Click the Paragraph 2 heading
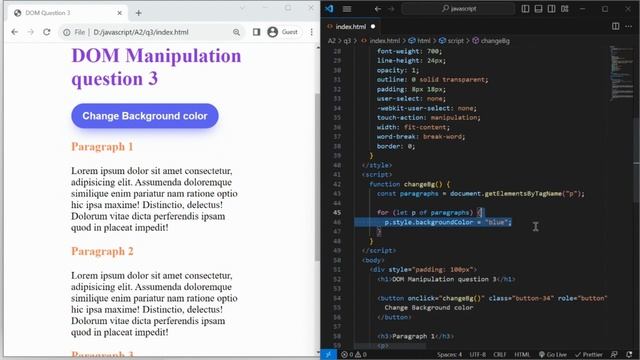 [102, 251]
